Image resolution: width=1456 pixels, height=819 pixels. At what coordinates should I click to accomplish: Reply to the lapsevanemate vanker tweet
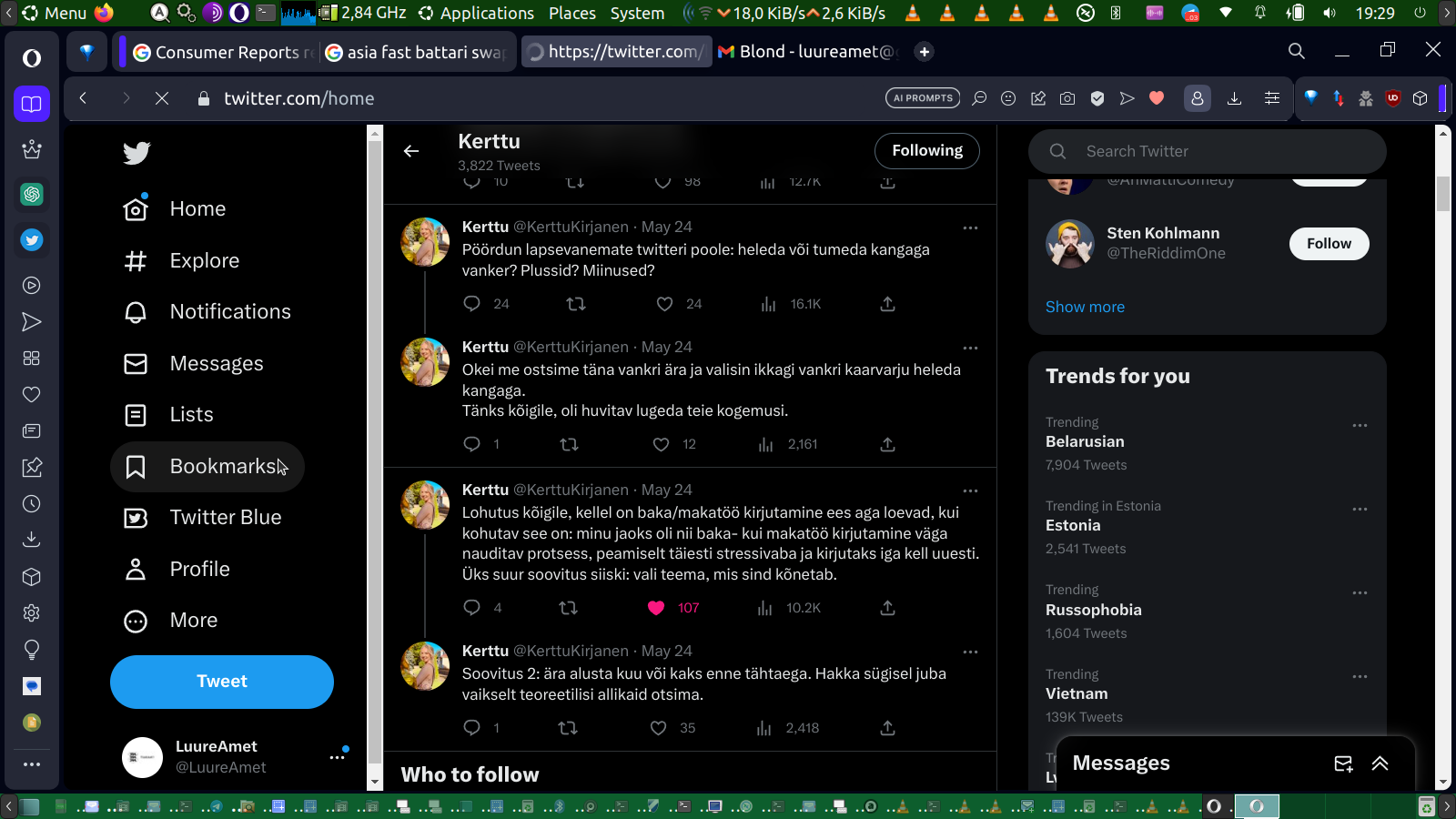click(x=471, y=304)
